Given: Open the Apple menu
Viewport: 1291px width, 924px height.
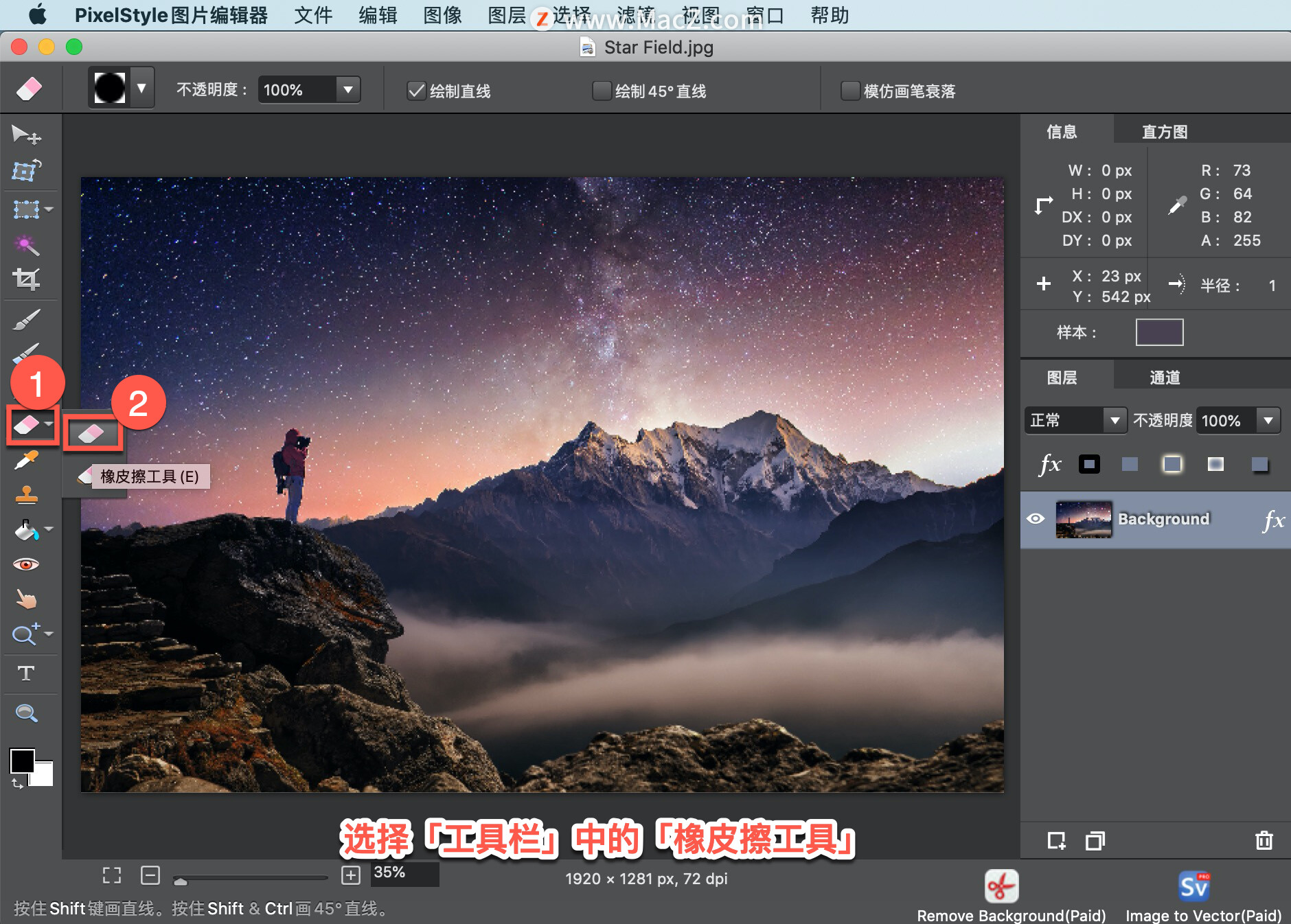Looking at the screenshot, I should (x=37, y=14).
